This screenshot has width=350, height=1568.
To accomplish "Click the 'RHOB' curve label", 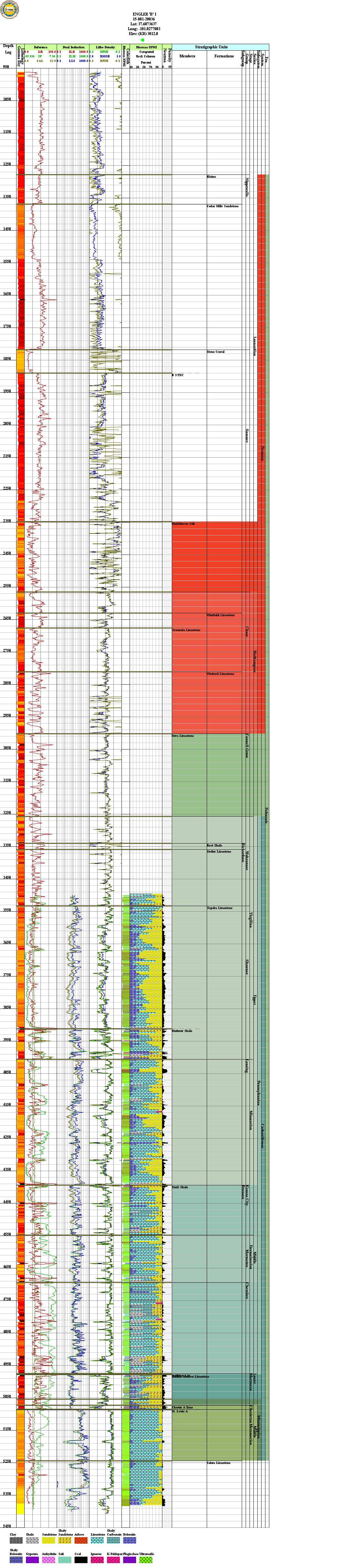I will [104, 57].
